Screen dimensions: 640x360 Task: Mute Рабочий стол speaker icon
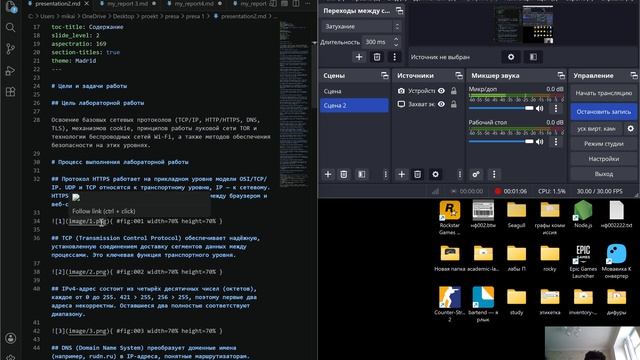540,142
